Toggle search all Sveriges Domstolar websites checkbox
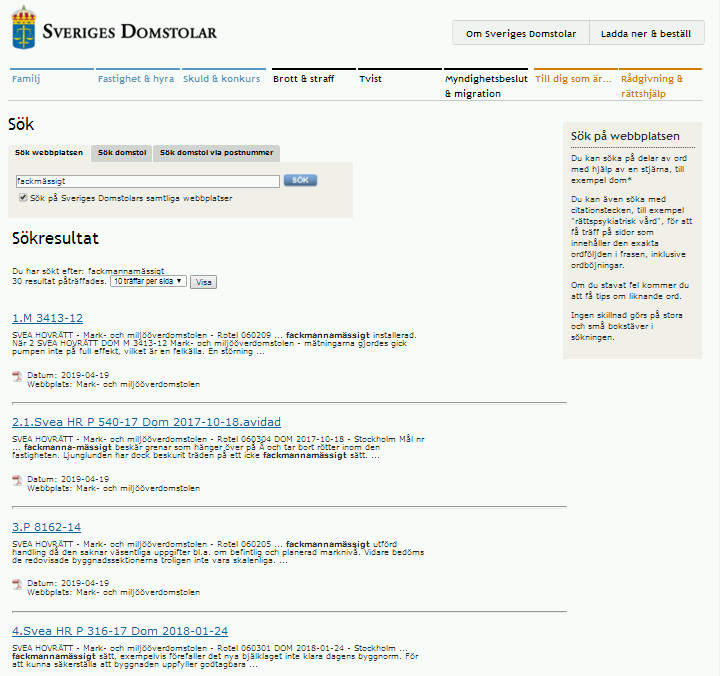The height and width of the screenshot is (676, 720). point(23,199)
